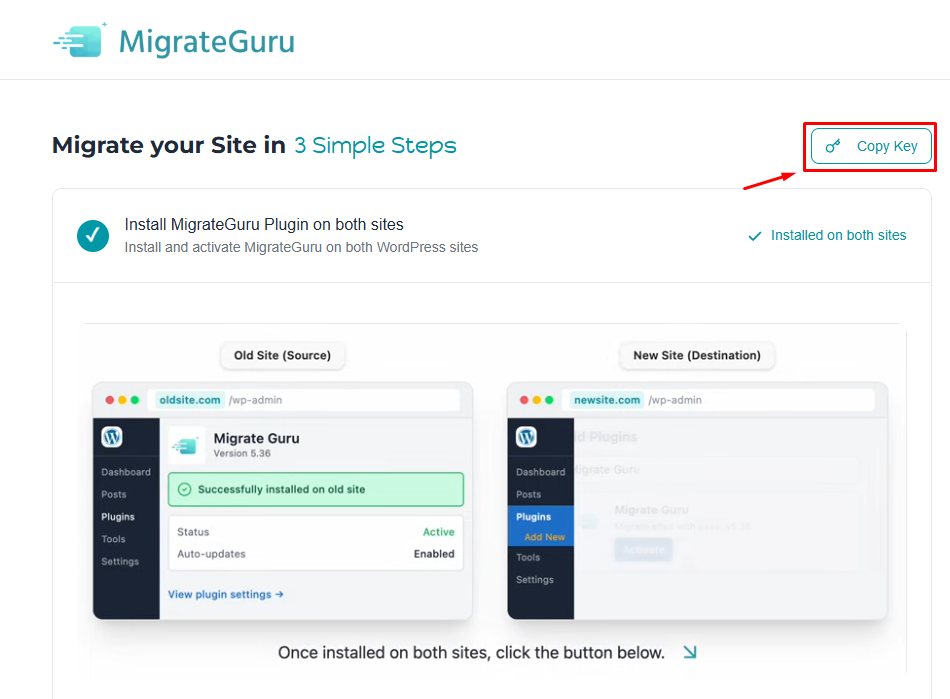Click yellow window dot in old site mockup
Screen dimensions: 950x699
tap(122, 400)
